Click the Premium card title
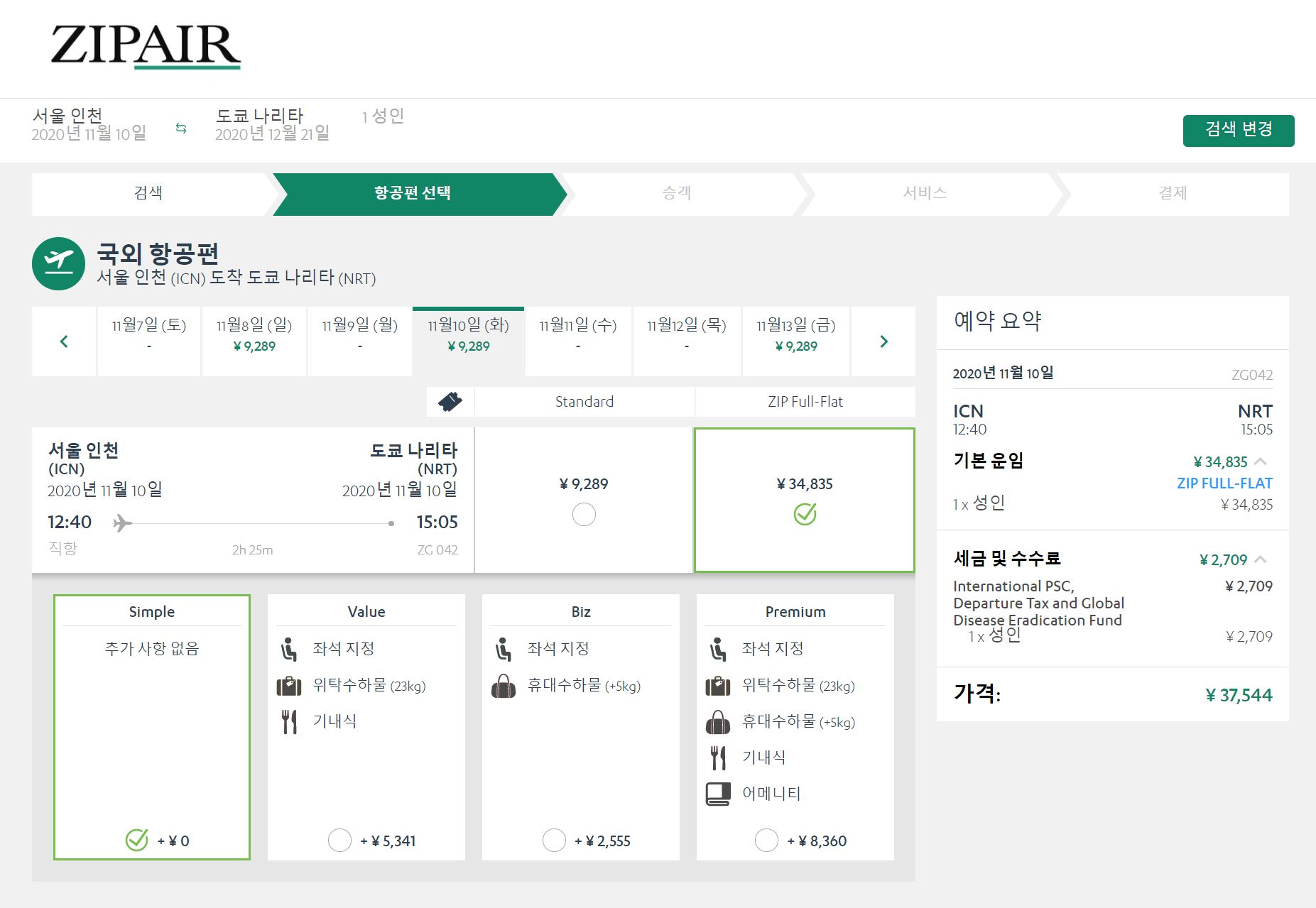 click(795, 612)
